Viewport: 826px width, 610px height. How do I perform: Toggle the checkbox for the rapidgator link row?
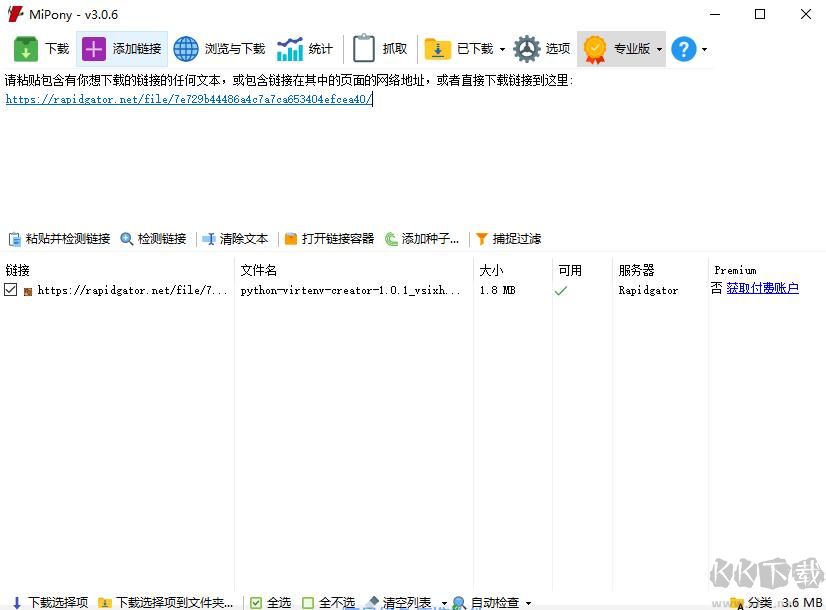[x=13, y=291]
